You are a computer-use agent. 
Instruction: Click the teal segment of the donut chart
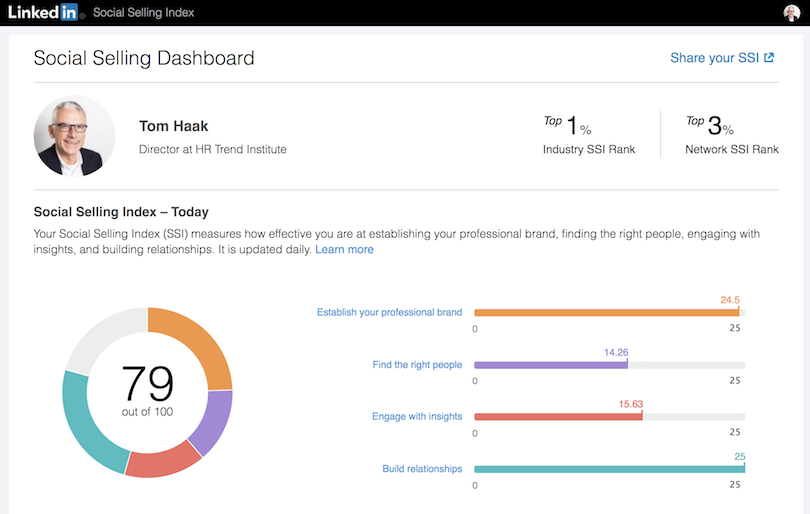point(85,425)
